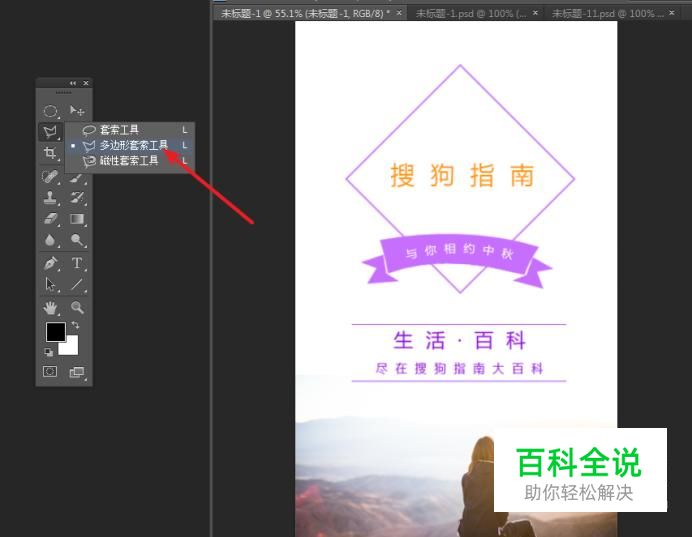Click the 与你相约中秋 ribbon banner text

(459, 251)
